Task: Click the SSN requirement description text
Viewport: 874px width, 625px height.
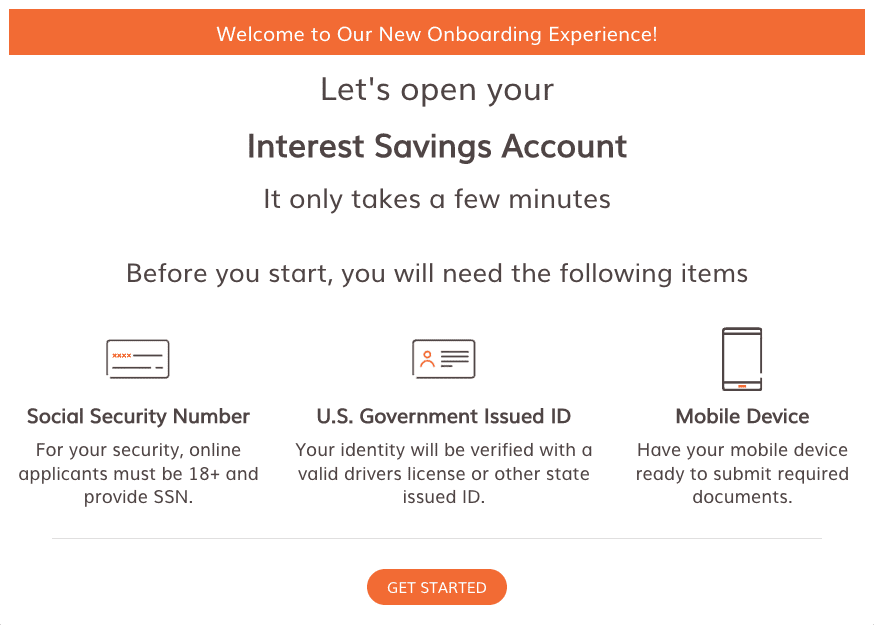Action: [x=137, y=473]
